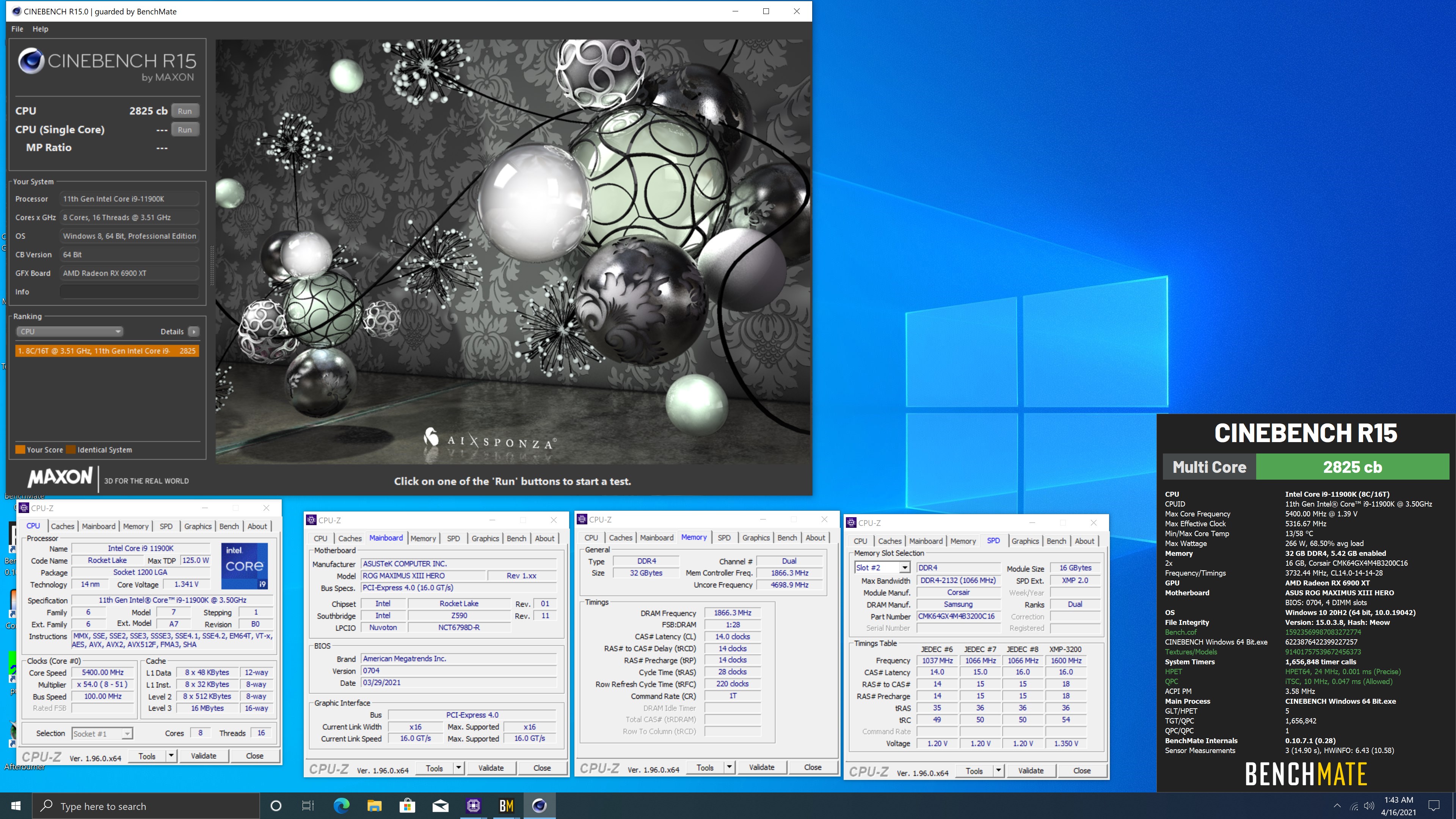The width and height of the screenshot is (1456, 819).
Task: Launch Microsoft Edge from the taskbar
Action: pos(341,805)
